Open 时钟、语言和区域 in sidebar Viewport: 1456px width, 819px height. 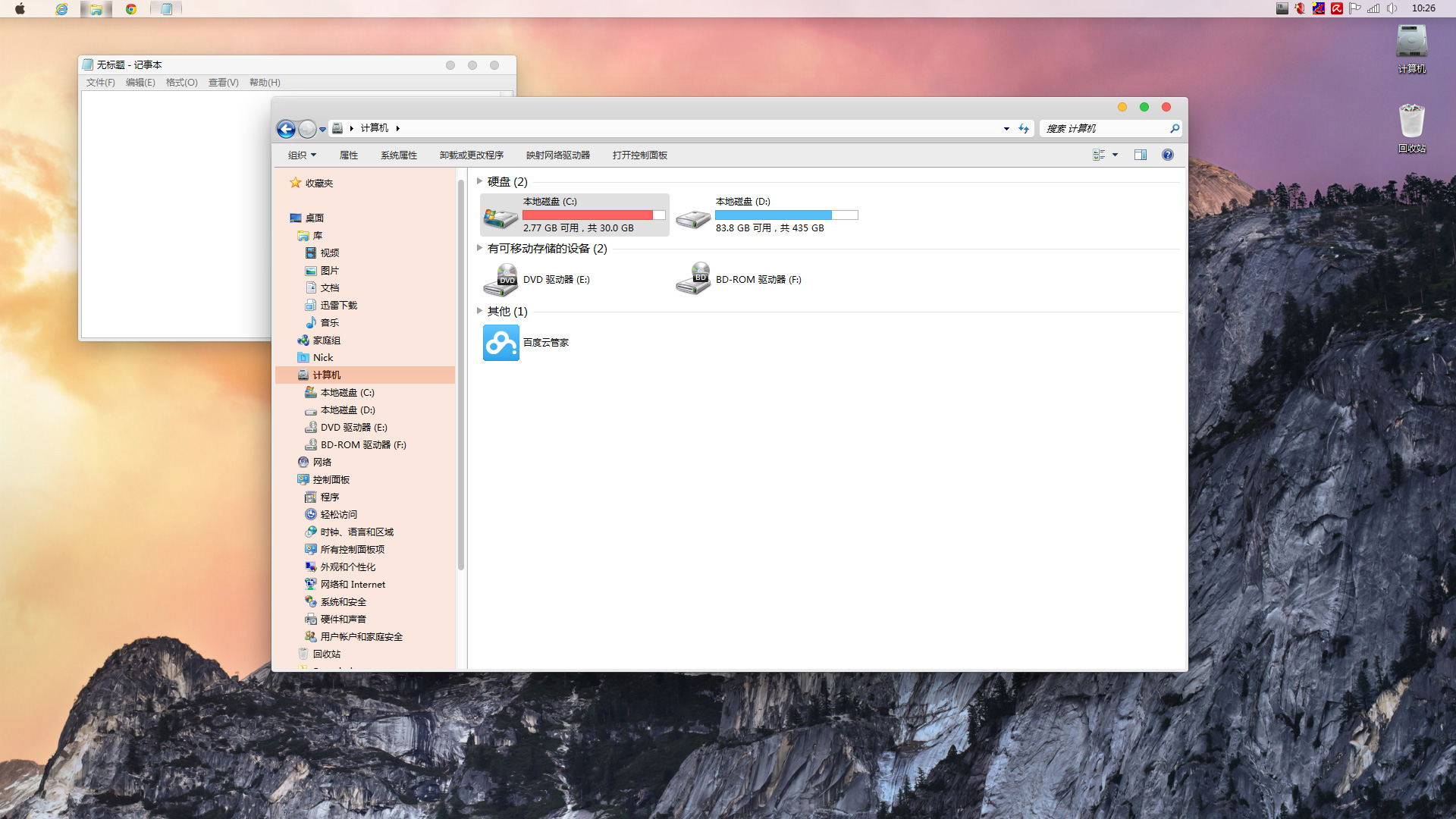(350, 532)
